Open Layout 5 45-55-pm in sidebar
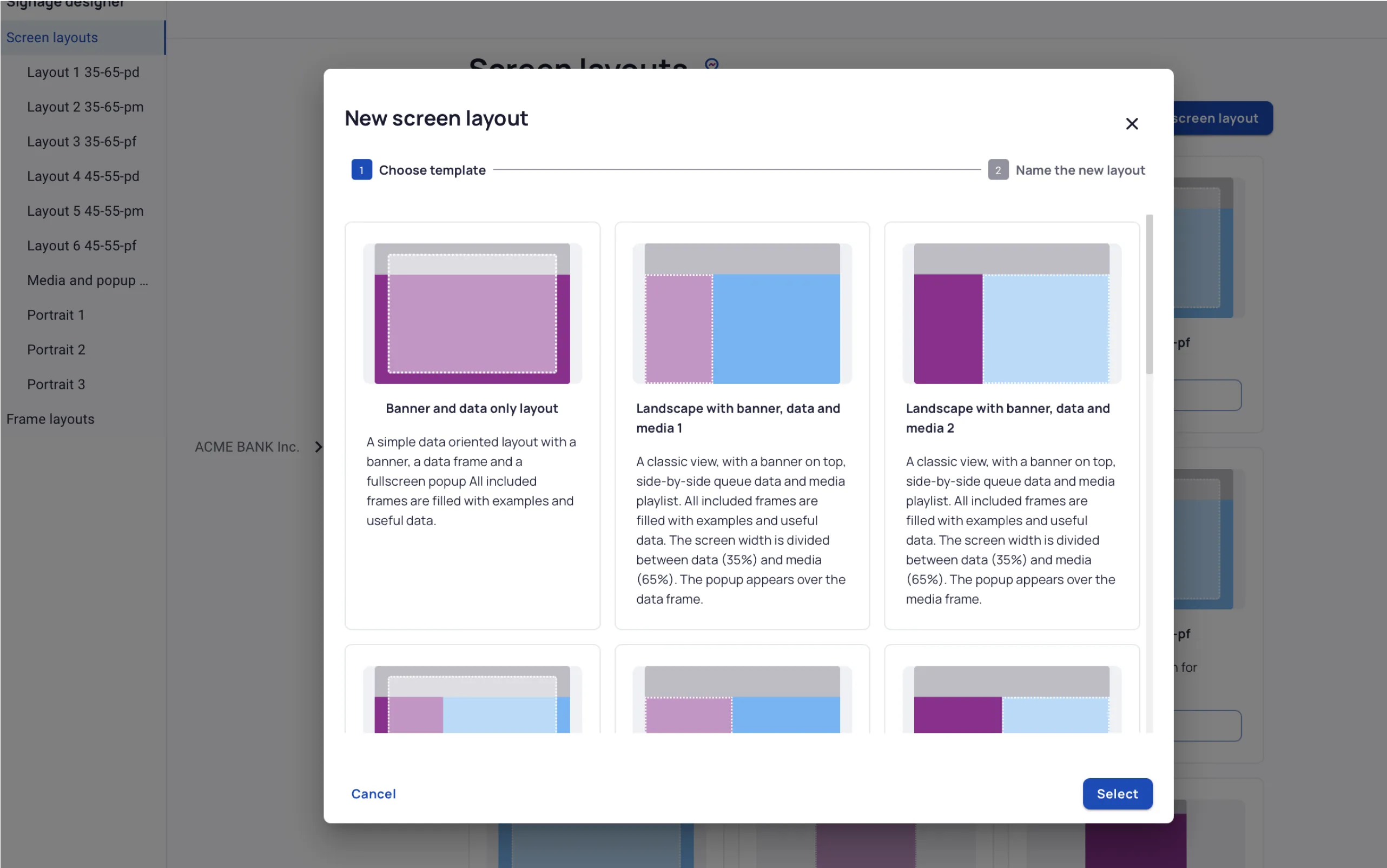 [x=85, y=211]
